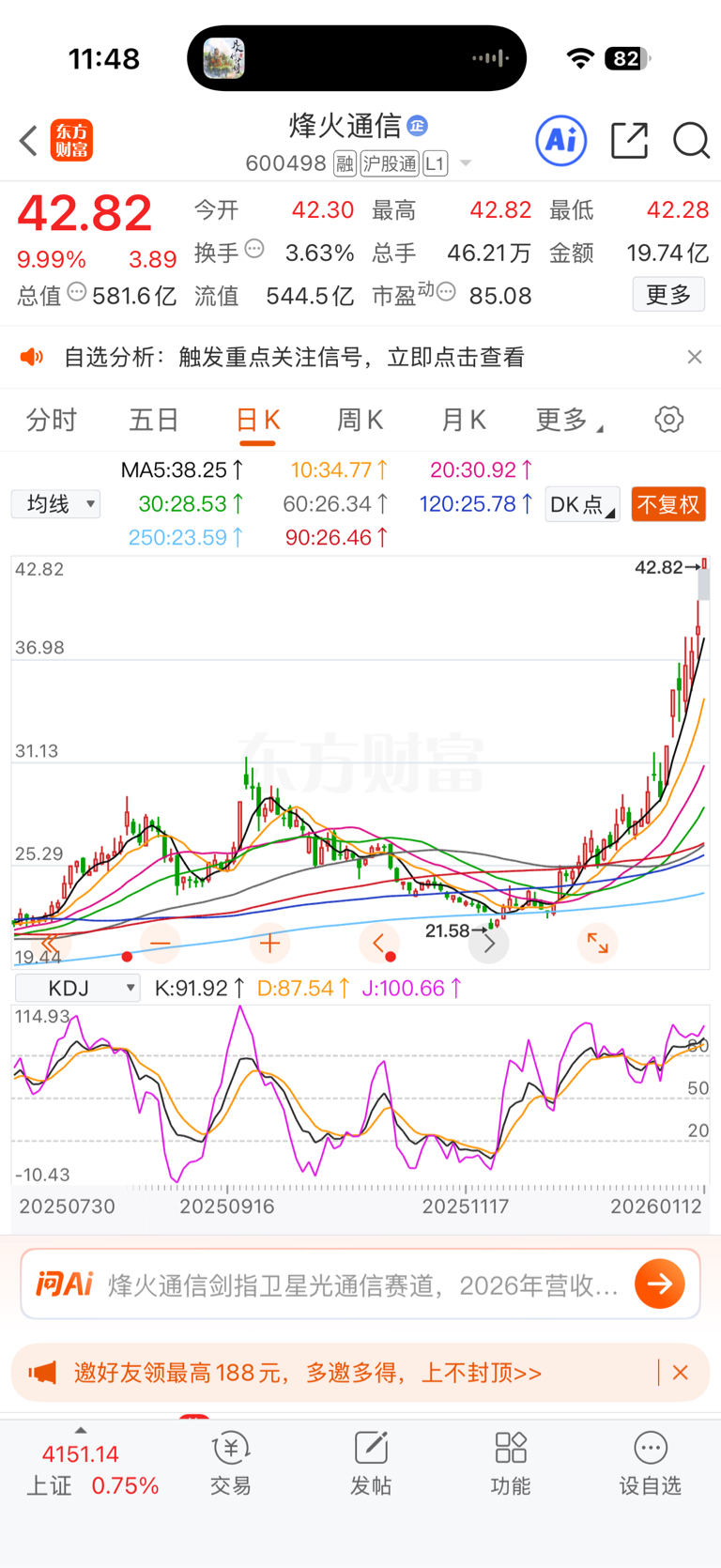Screen dimensions: 721x1568
Task: Move chart cursor left one step
Action: tap(379, 943)
